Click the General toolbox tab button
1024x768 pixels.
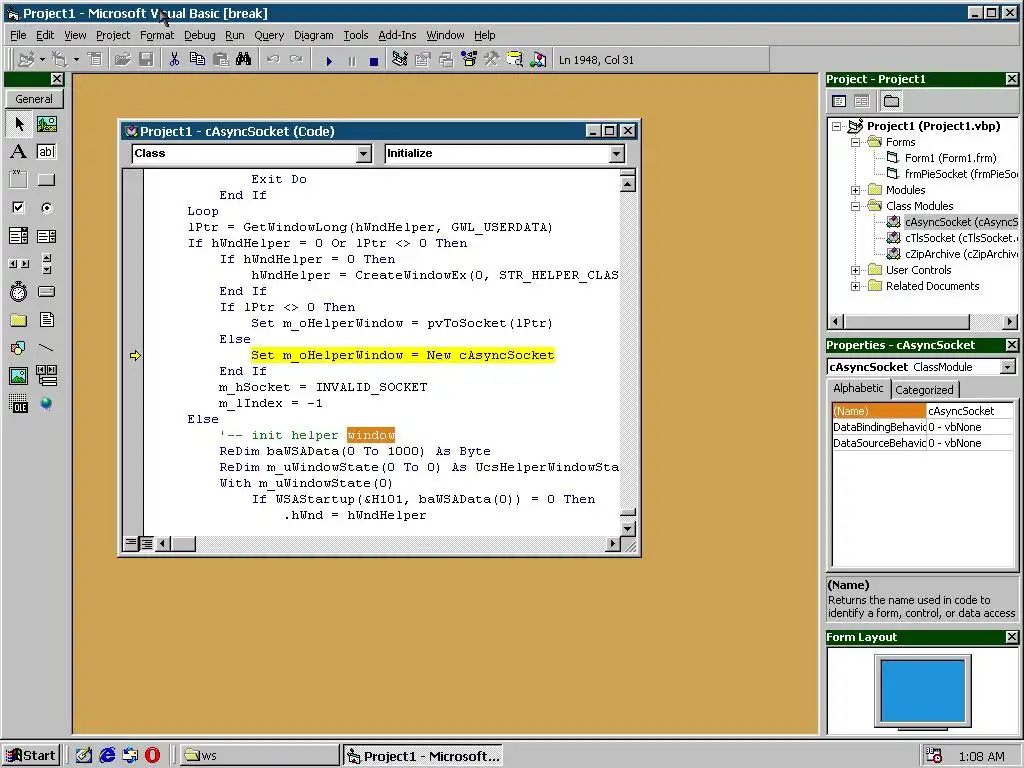(34, 99)
